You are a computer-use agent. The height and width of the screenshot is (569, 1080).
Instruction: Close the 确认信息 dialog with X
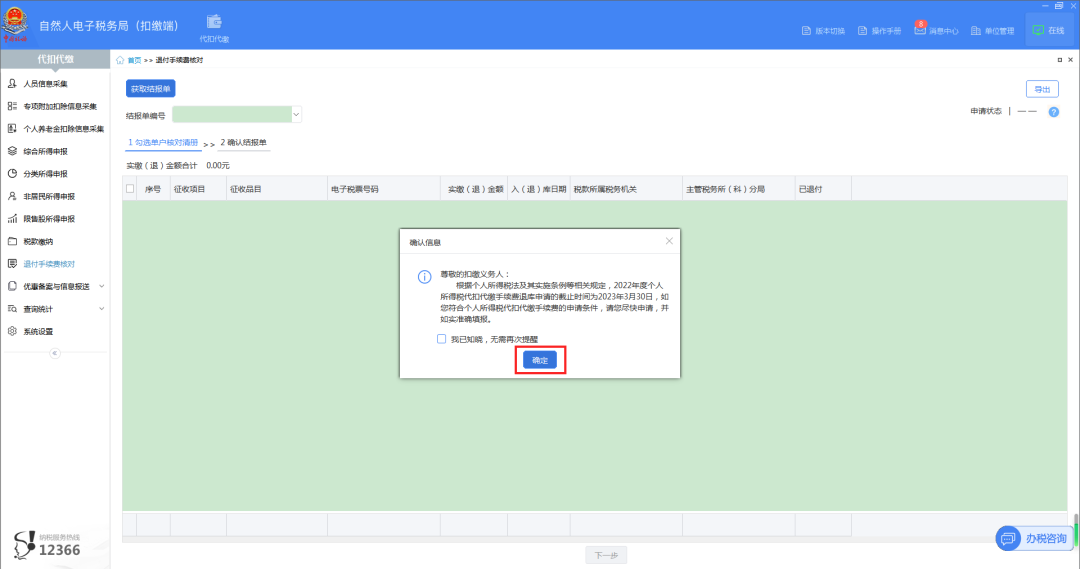pos(670,241)
